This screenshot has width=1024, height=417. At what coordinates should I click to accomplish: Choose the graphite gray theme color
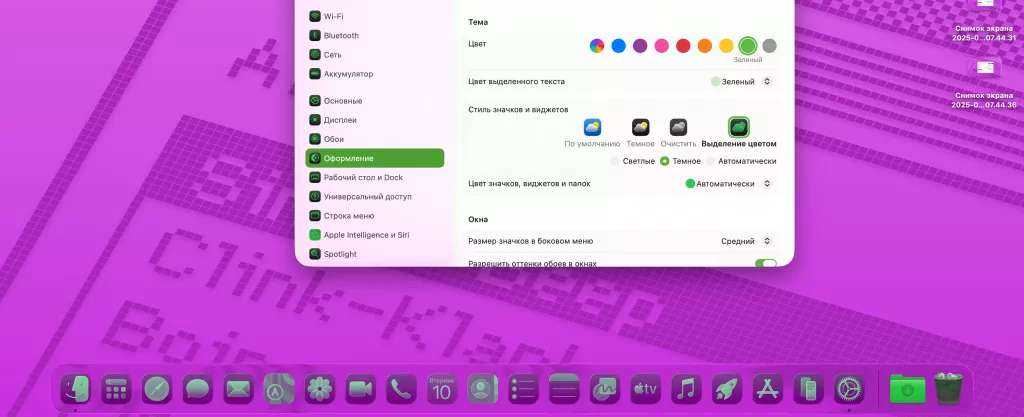click(769, 46)
